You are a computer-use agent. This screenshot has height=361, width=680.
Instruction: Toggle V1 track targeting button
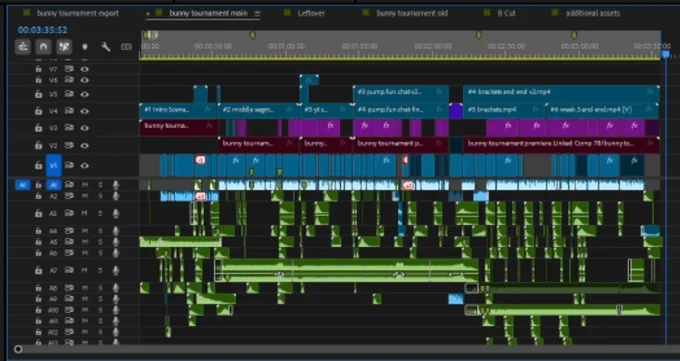53,165
